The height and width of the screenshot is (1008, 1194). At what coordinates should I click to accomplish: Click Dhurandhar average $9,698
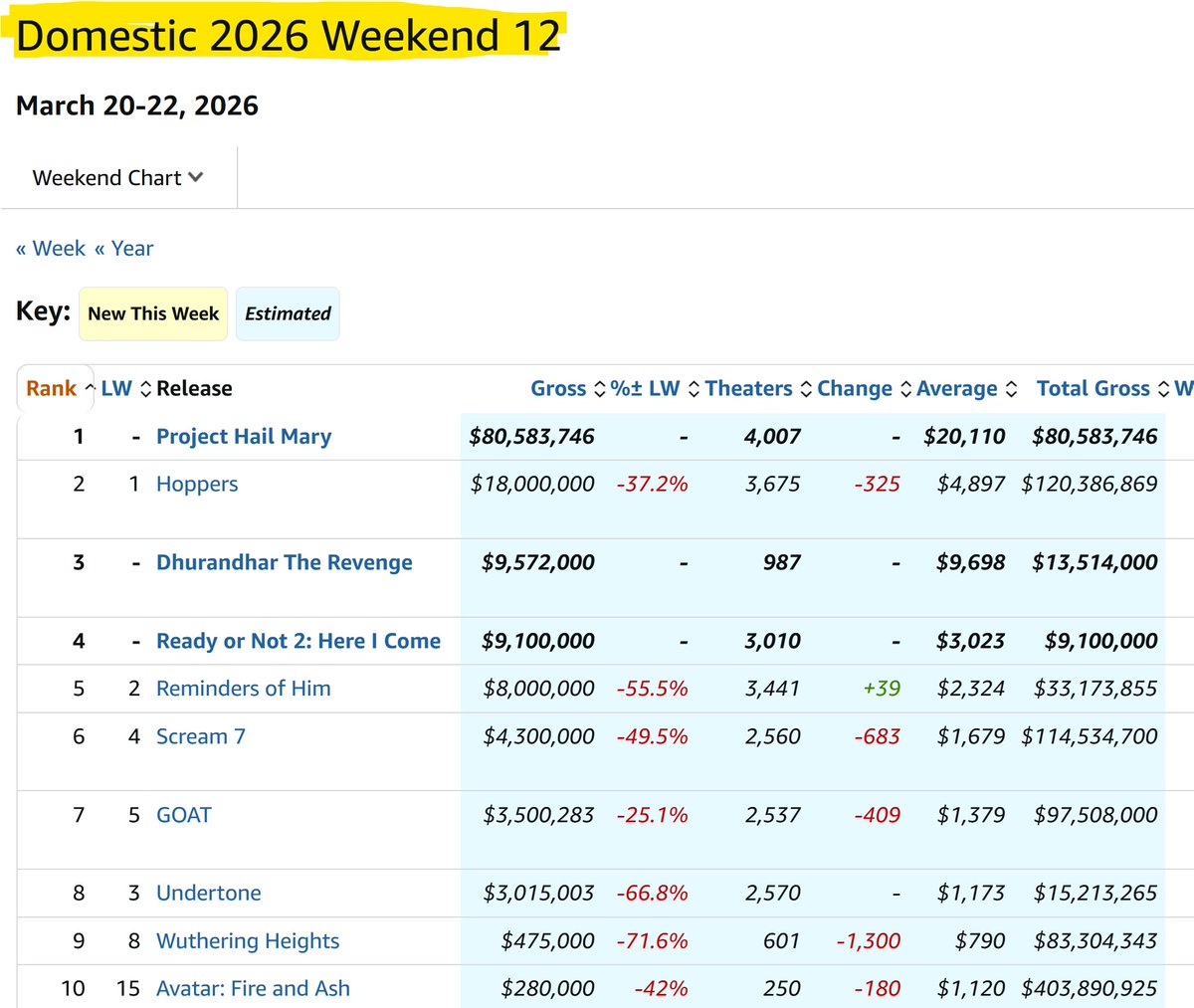click(971, 563)
